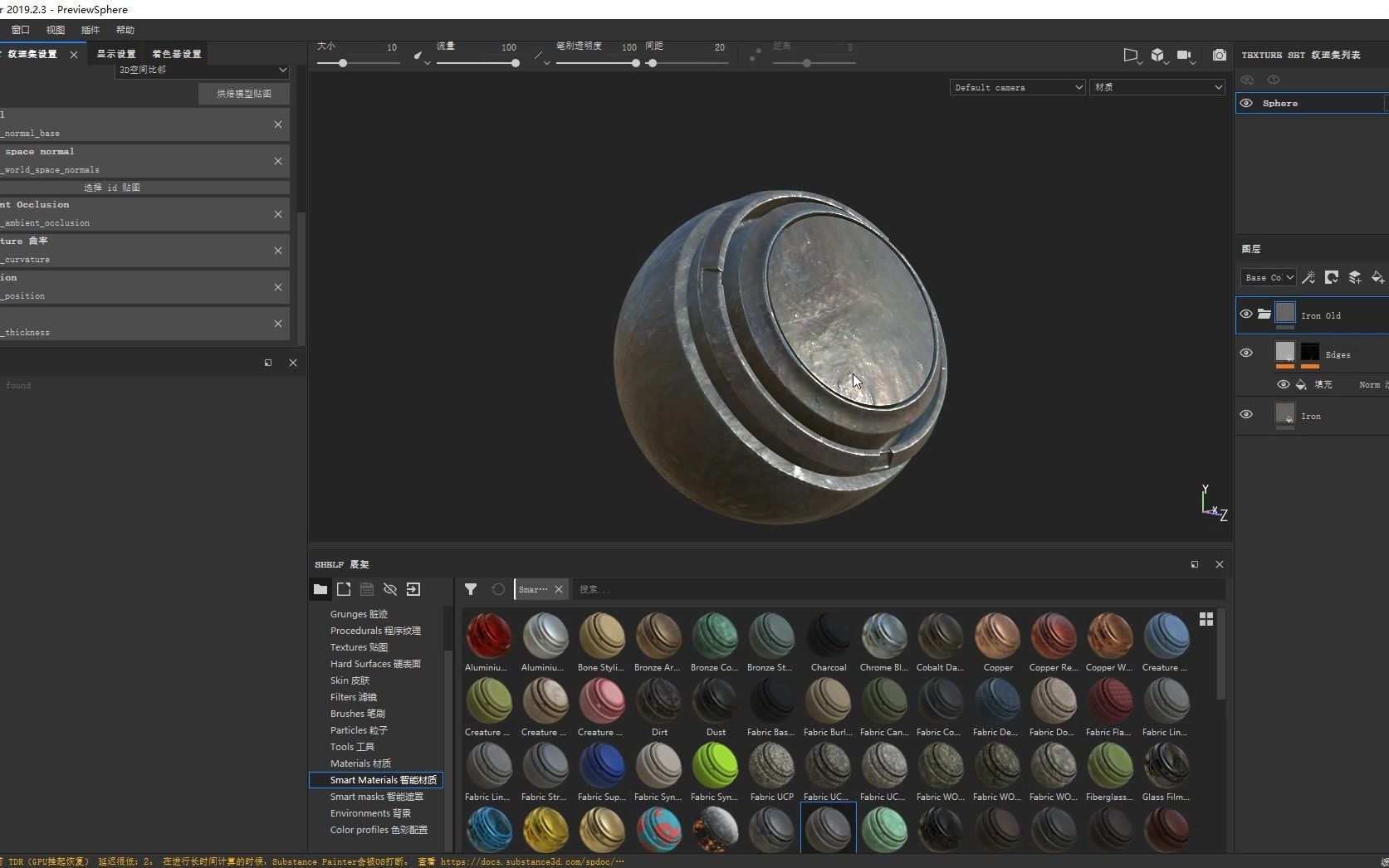Viewport: 1389px width, 868px height.
Task: Click the magic wand effects icon
Action: 1308,277
